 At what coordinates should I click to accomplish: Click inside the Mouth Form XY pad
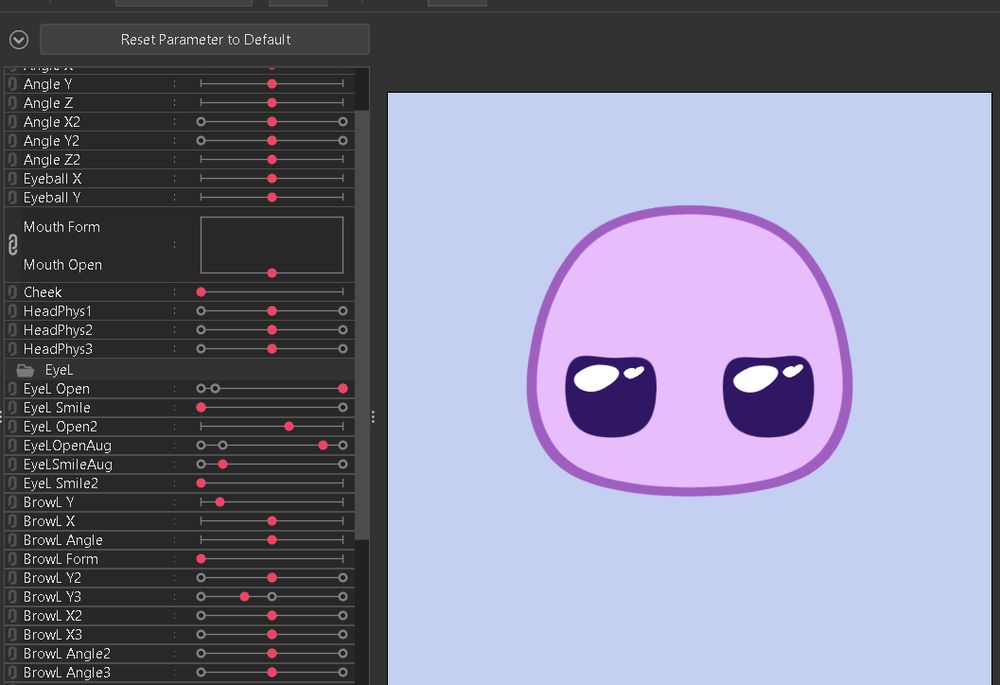tap(272, 245)
